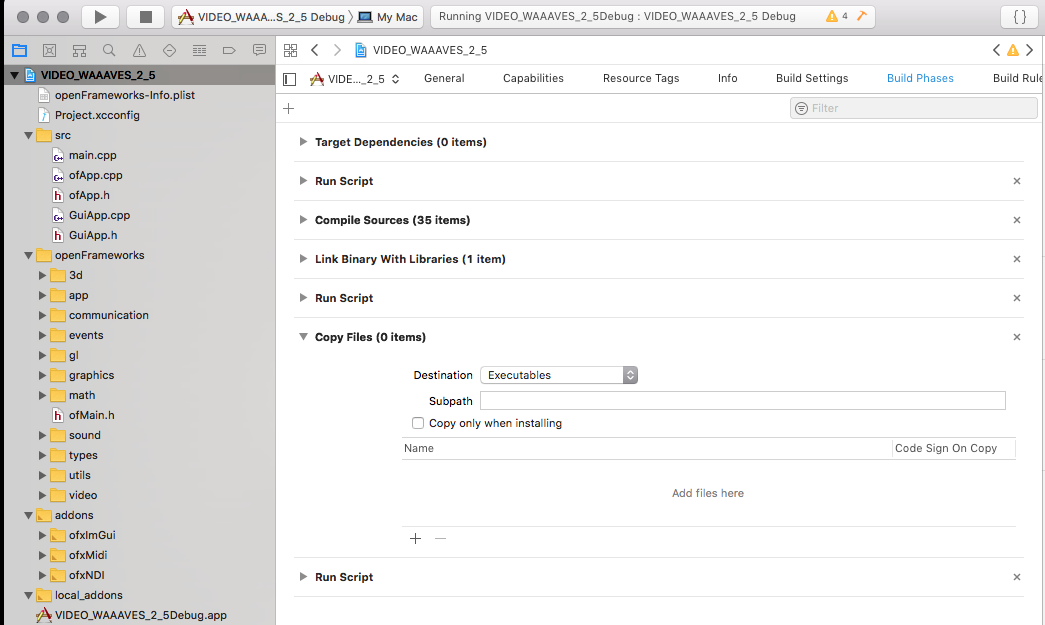1045x625 pixels.
Task: Click the warning count indicator in activity bar
Action: 836,16
